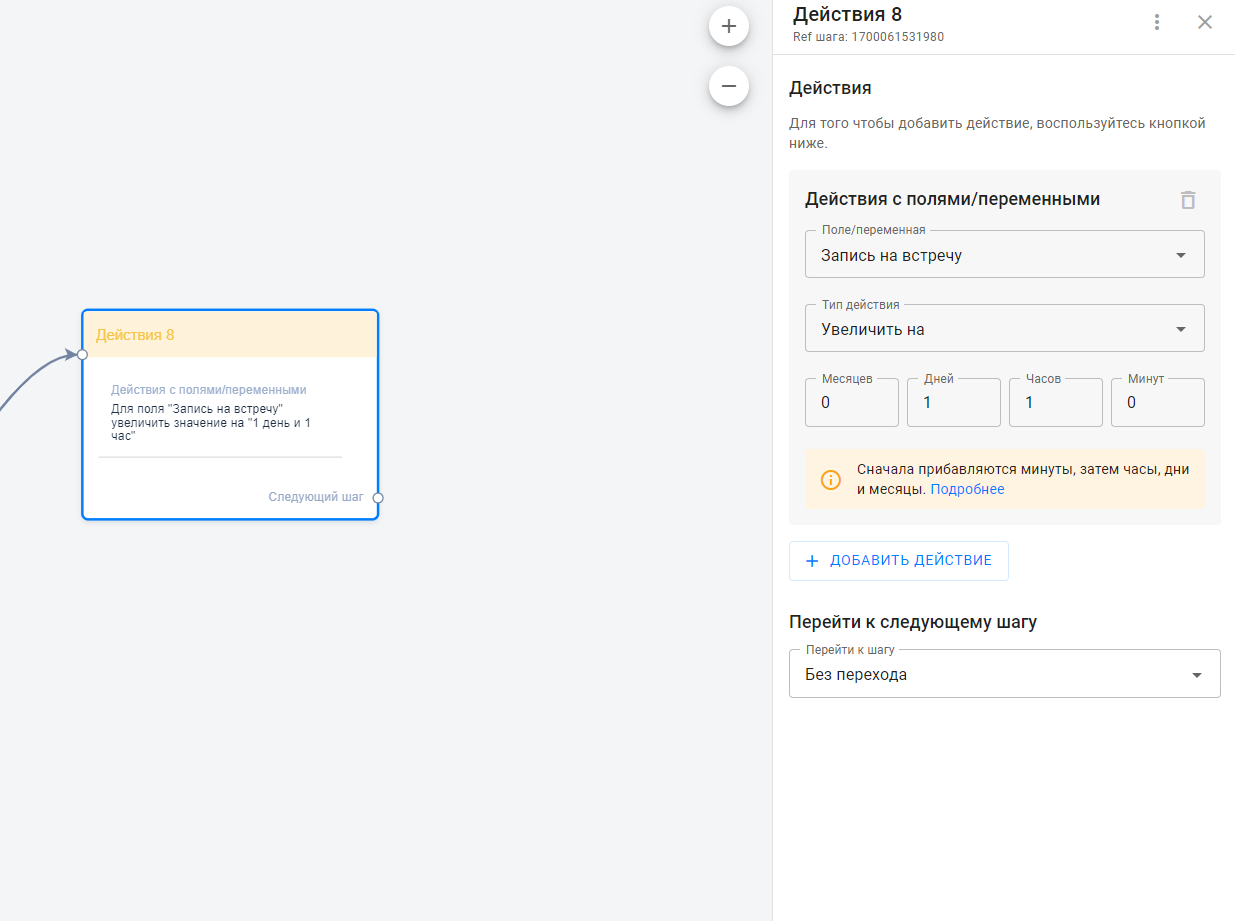The height and width of the screenshot is (921, 1235).
Task: Expand the Тип действия dropdown
Action: coord(1004,329)
